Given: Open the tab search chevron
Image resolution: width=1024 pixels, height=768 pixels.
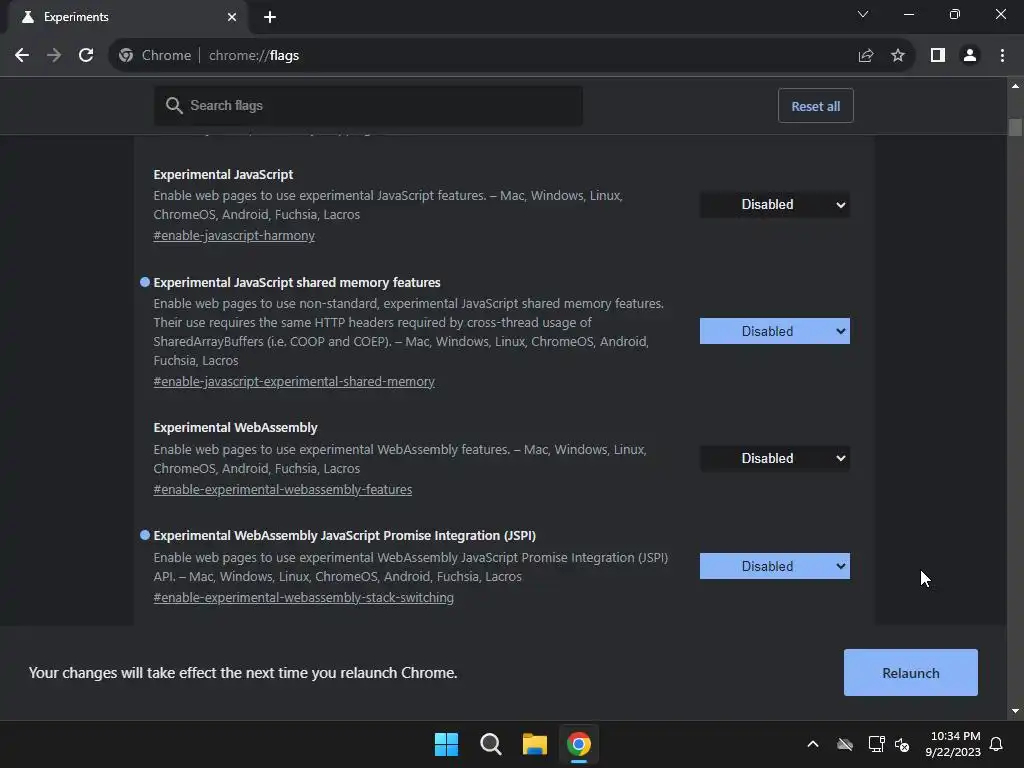Looking at the screenshot, I should point(863,14).
